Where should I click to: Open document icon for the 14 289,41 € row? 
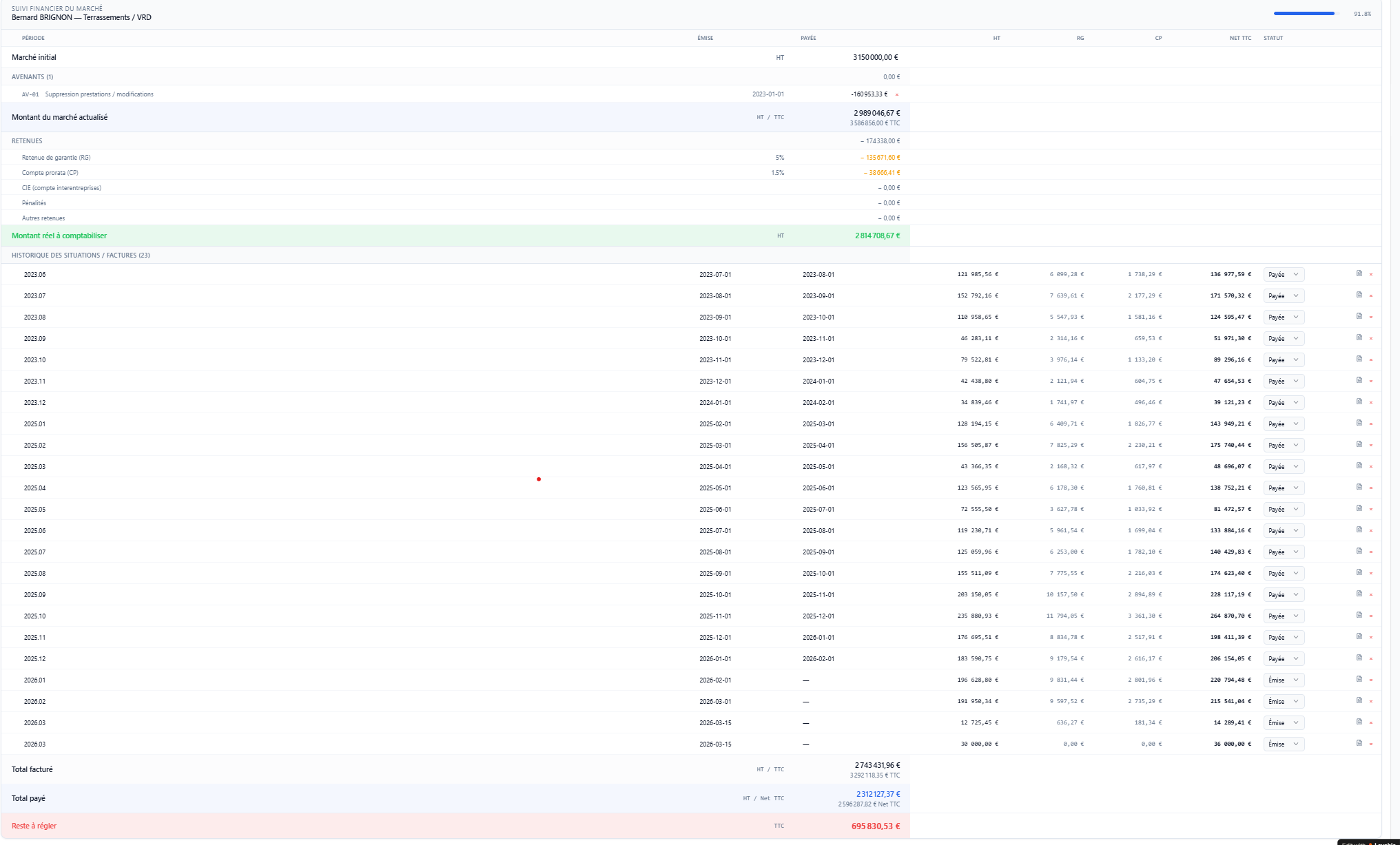(1359, 722)
